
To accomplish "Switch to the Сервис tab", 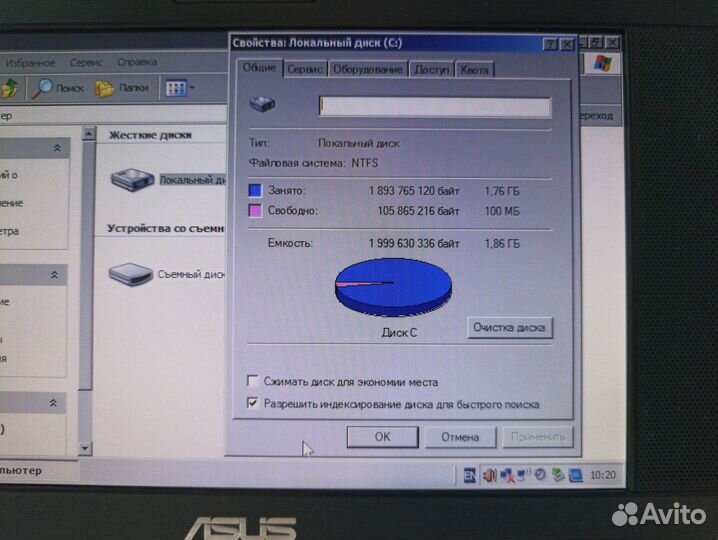I will (305, 69).
